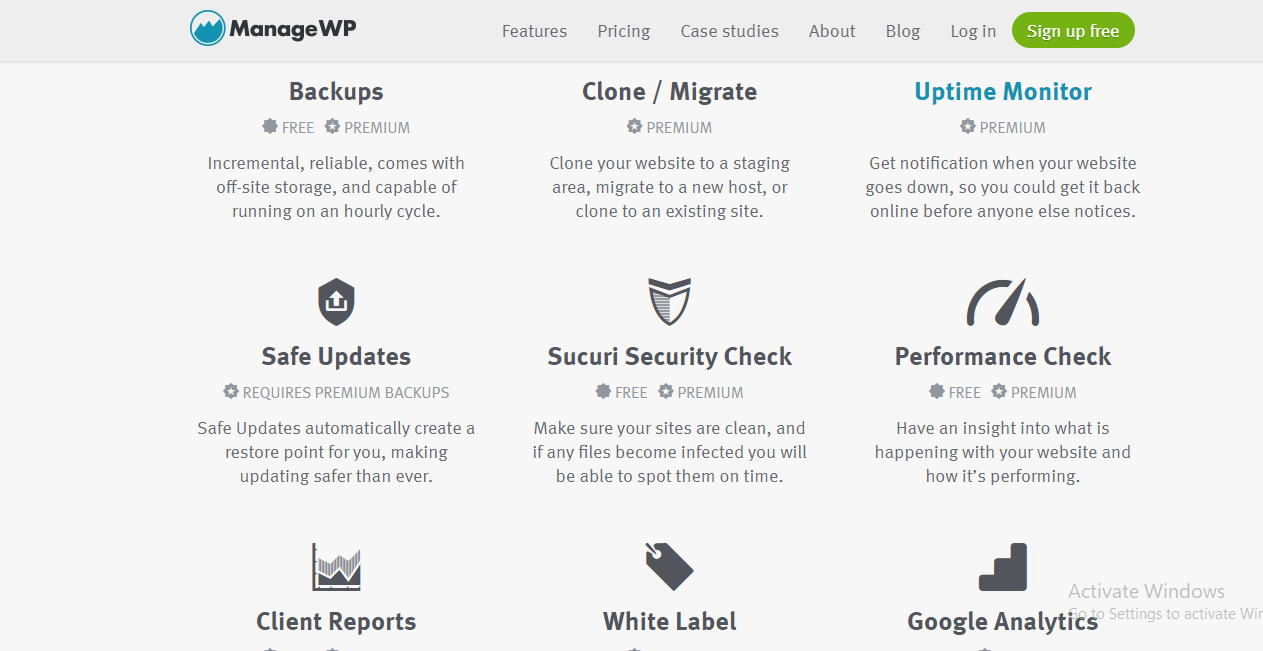Open the Backups feature heading
The width and height of the screenshot is (1263, 651).
[x=336, y=92]
